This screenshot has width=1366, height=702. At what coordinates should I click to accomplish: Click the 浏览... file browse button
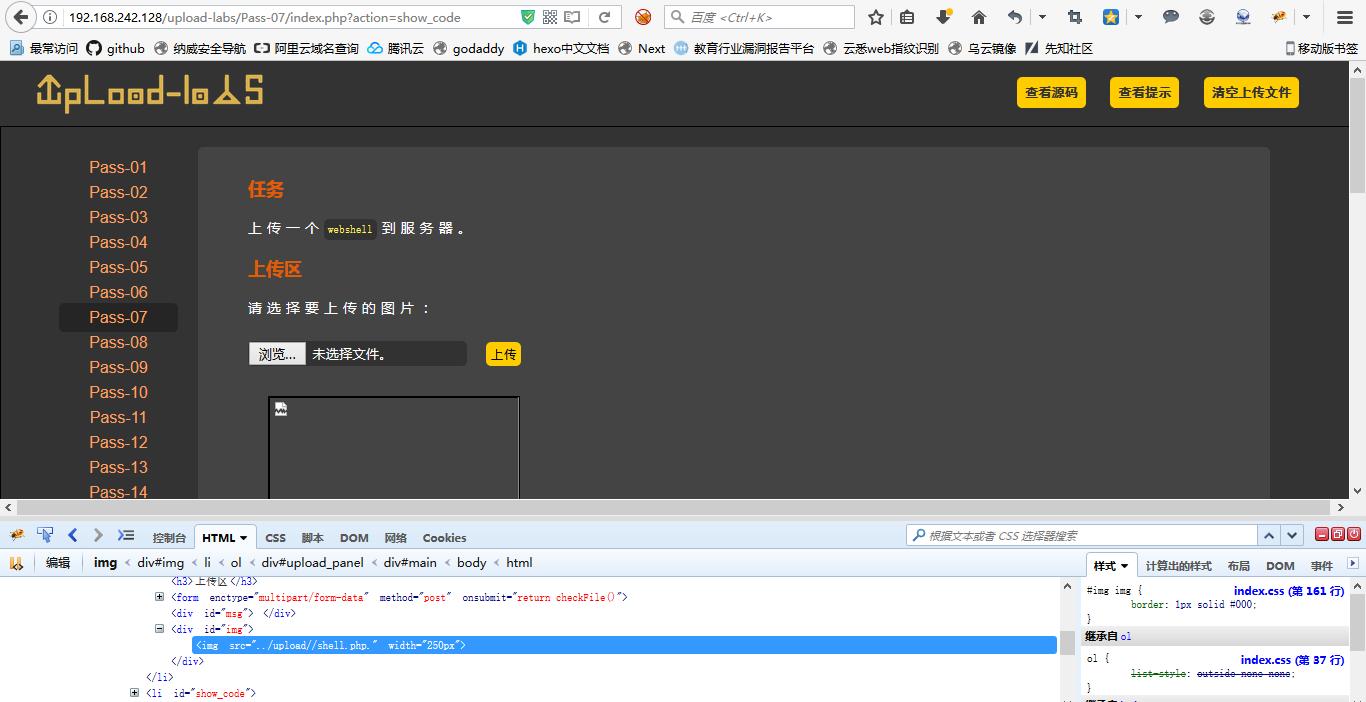pyautogui.click(x=277, y=354)
